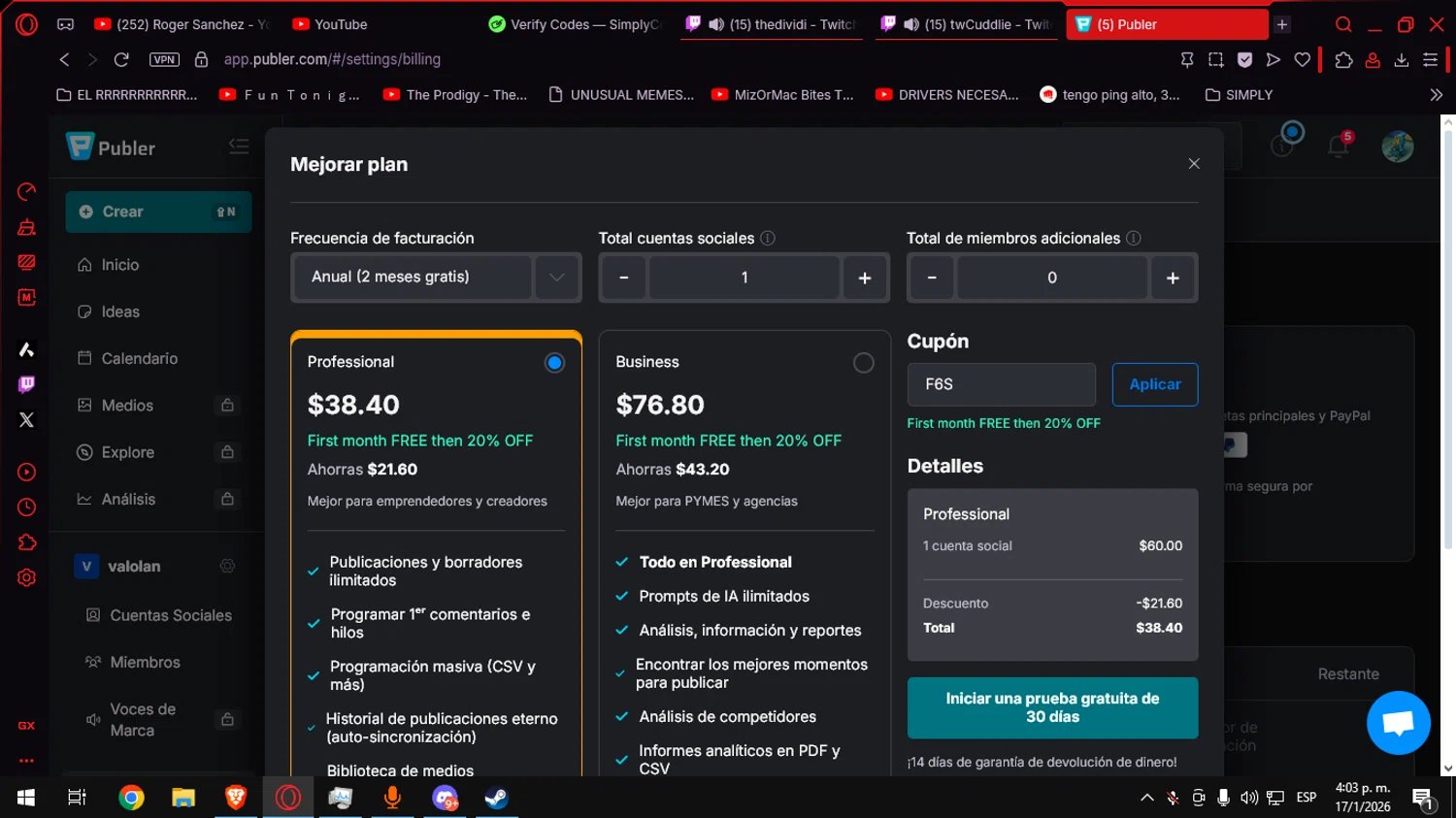Image resolution: width=1456 pixels, height=818 pixels.
Task: Apply the coupon with Aplicar button
Action: pyautogui.click(x=1155, y=384)
